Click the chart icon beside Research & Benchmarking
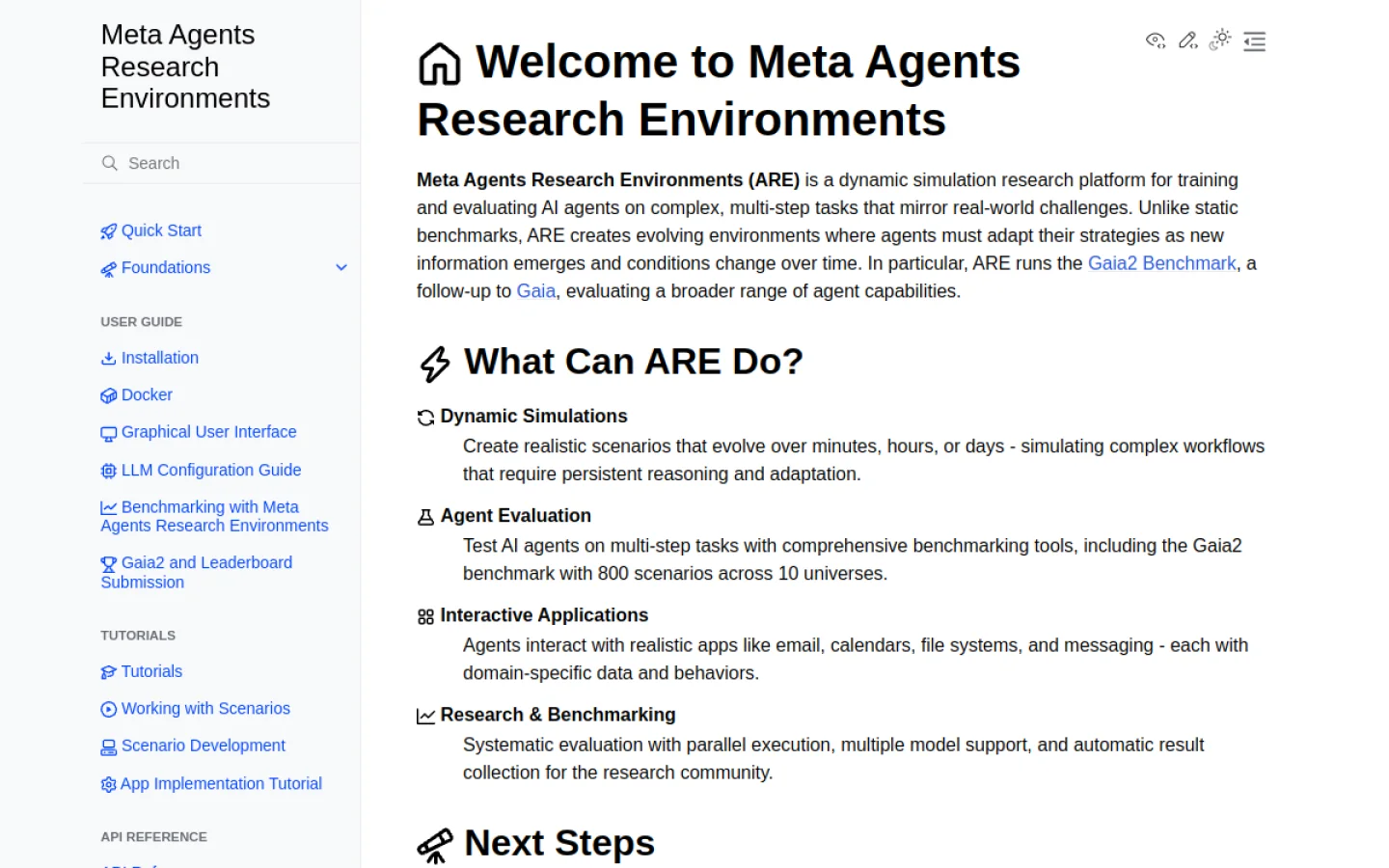 (x=425, y=716)
